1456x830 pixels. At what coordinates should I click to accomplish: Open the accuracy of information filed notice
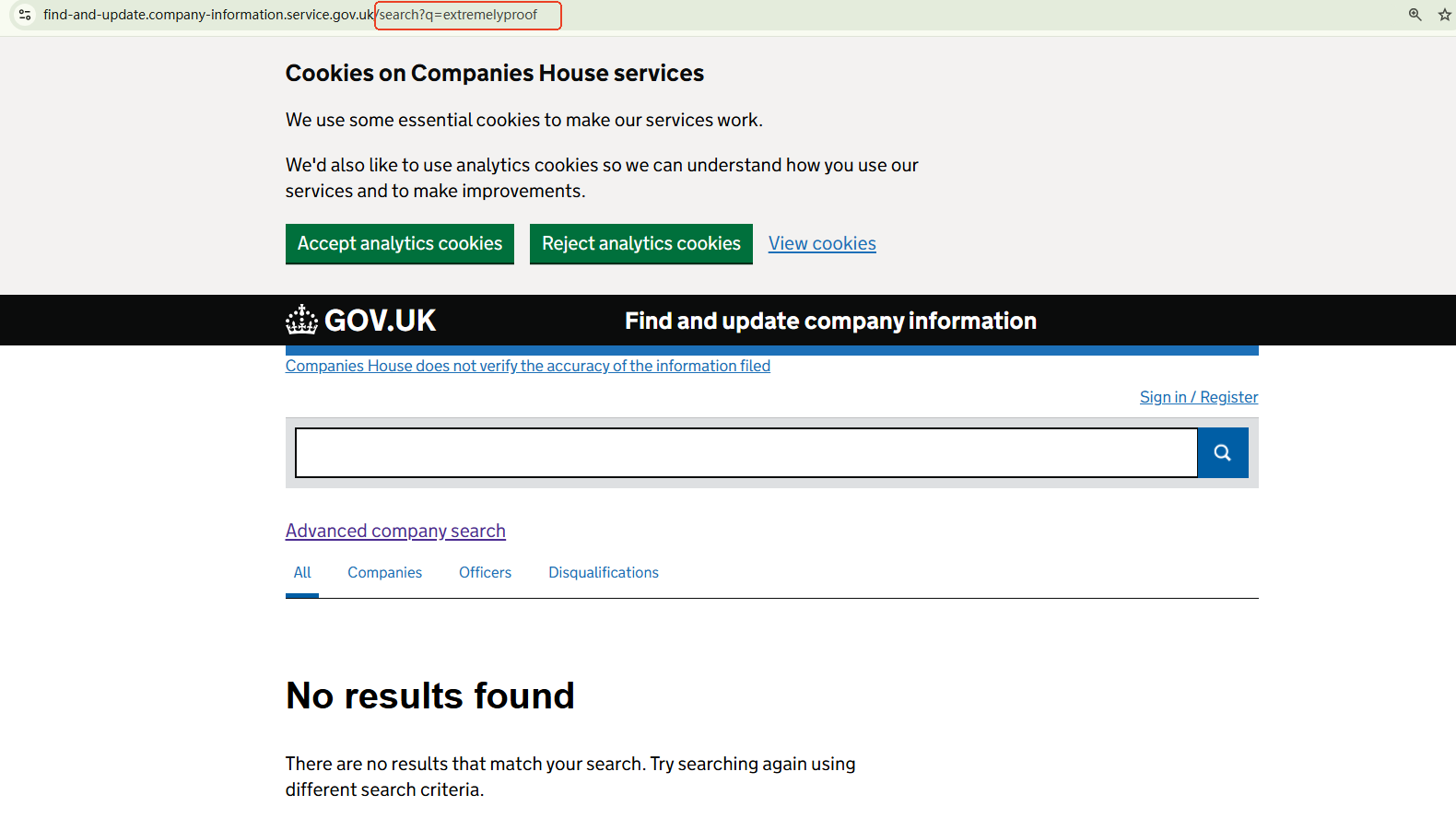pyautogui.click(x=528, y=366)
